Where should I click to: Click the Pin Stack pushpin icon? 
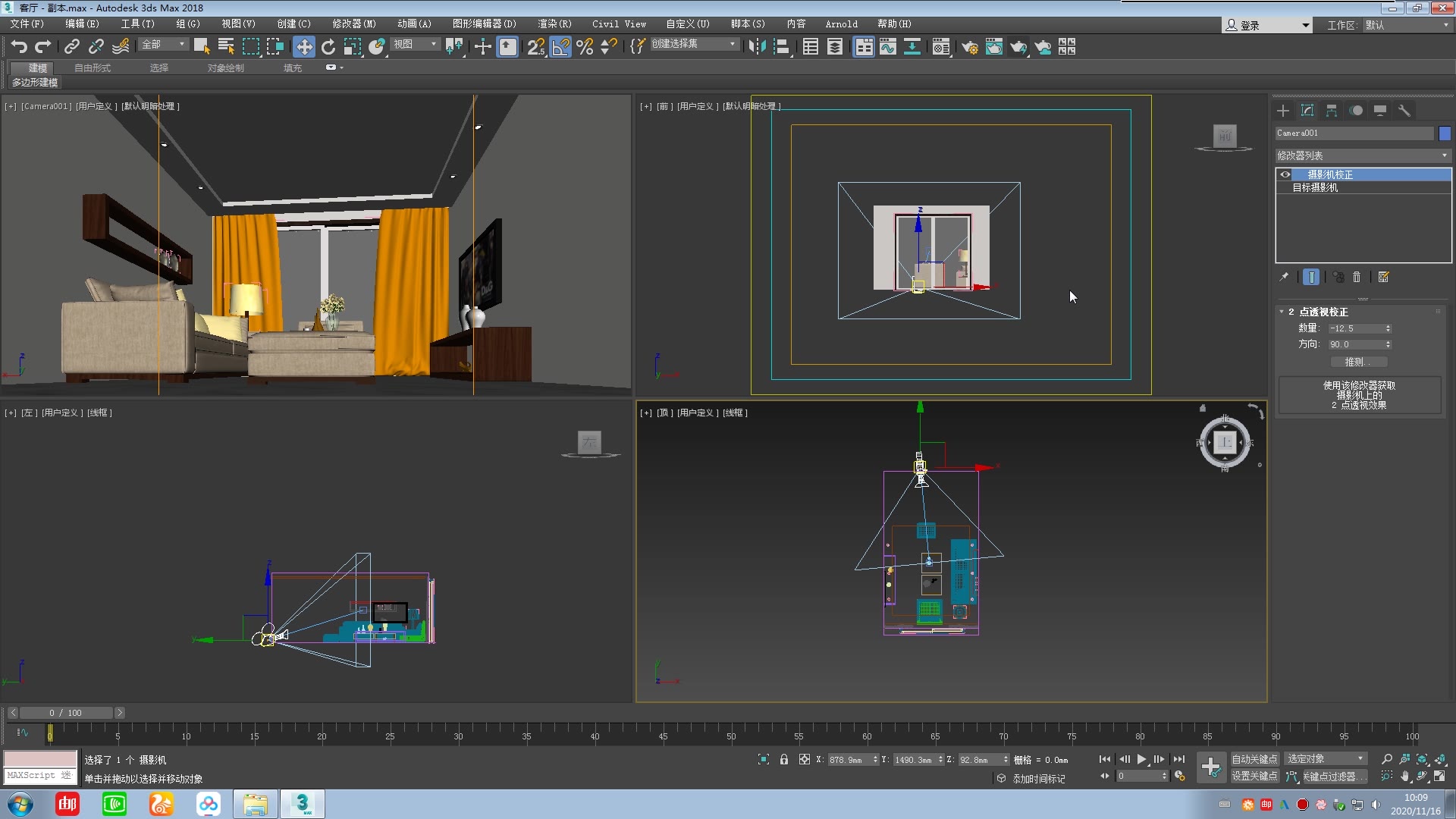click(1284, 277)
